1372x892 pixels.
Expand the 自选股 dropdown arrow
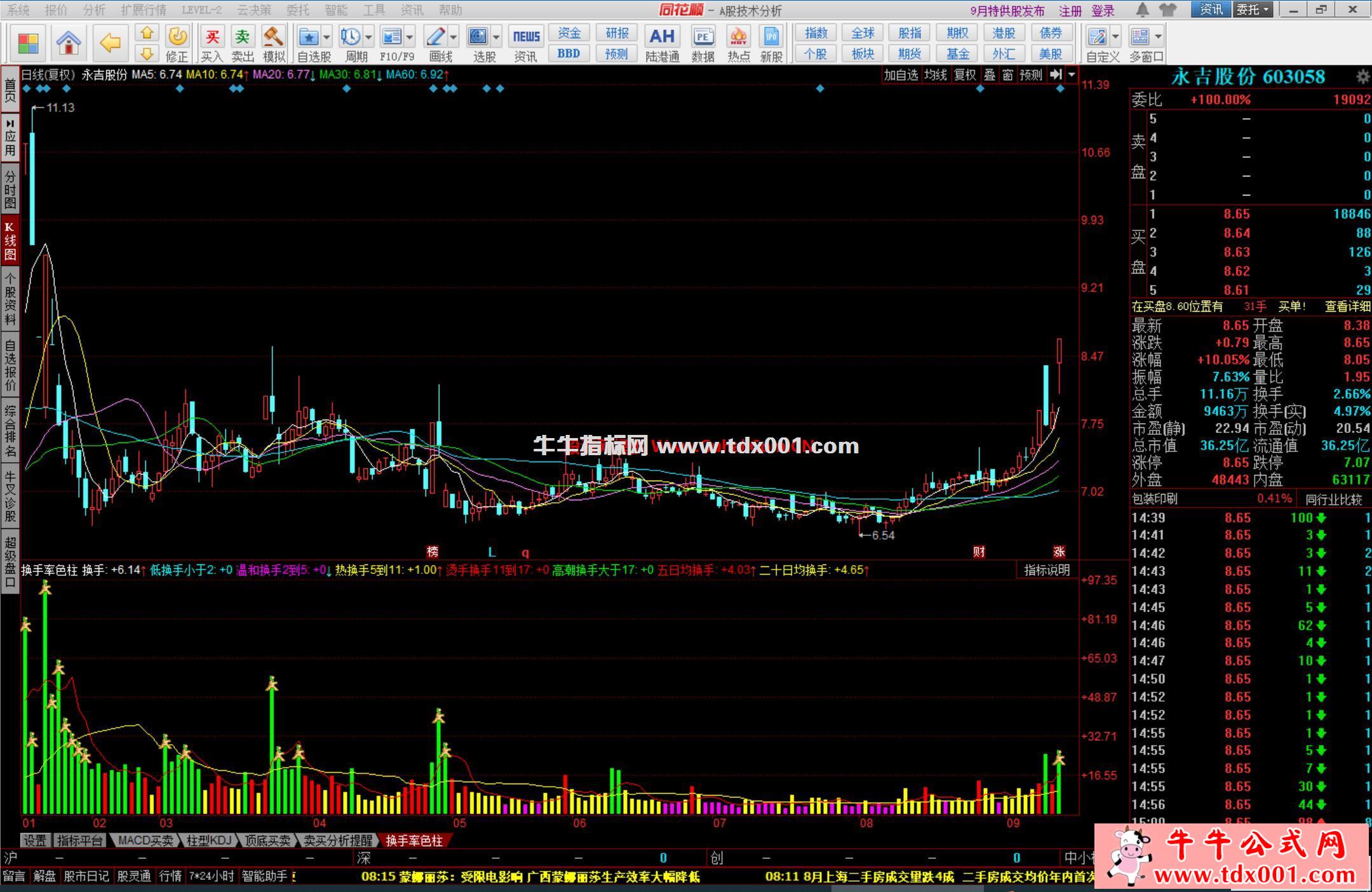(326, 37)
